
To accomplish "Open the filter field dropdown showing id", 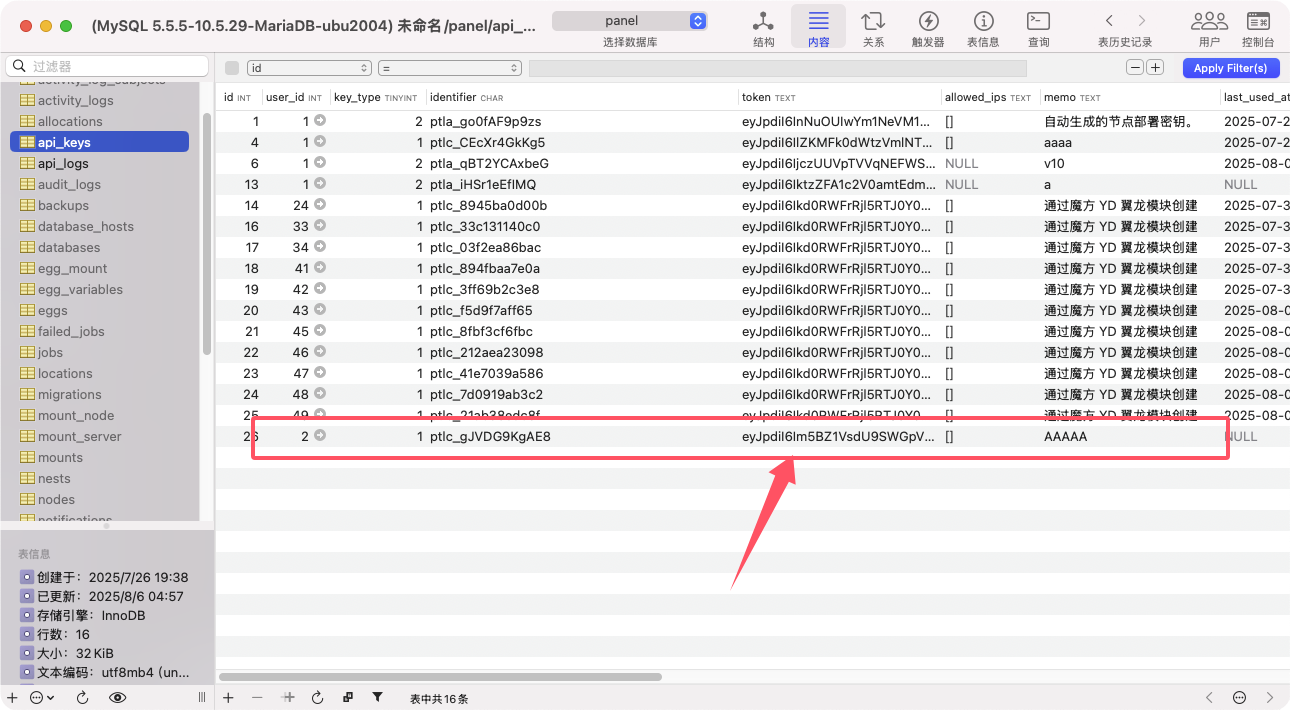I will tap(309, 68).
